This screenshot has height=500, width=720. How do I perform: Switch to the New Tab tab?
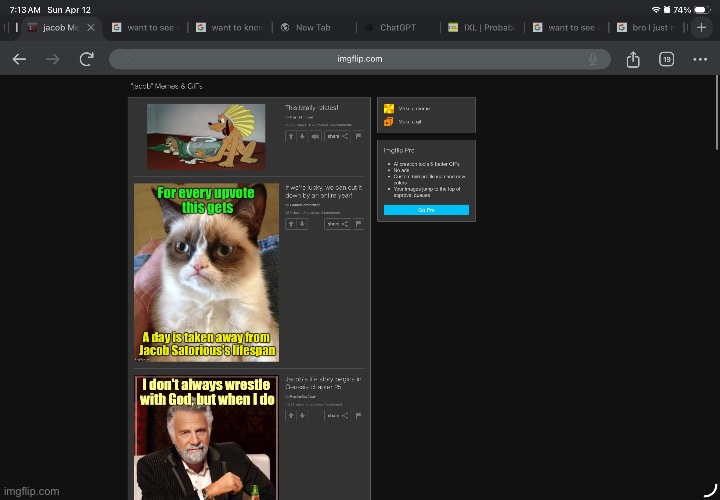[313, 28]
